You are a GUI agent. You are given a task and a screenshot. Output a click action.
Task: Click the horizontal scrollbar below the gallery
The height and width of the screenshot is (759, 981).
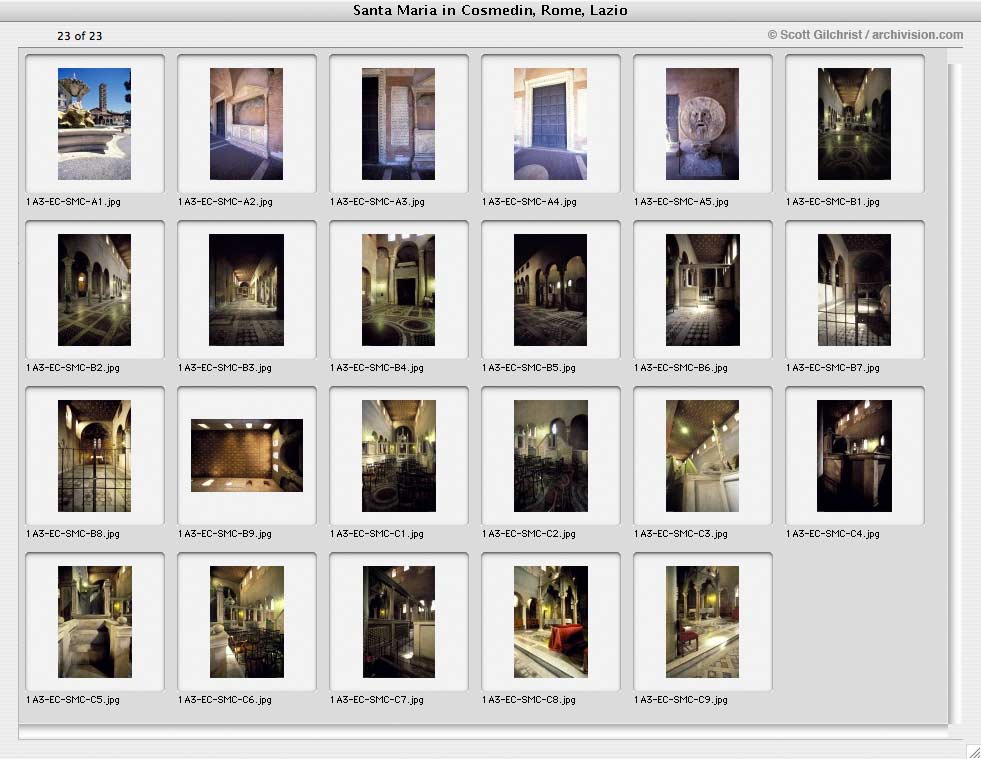coord(482,731)
